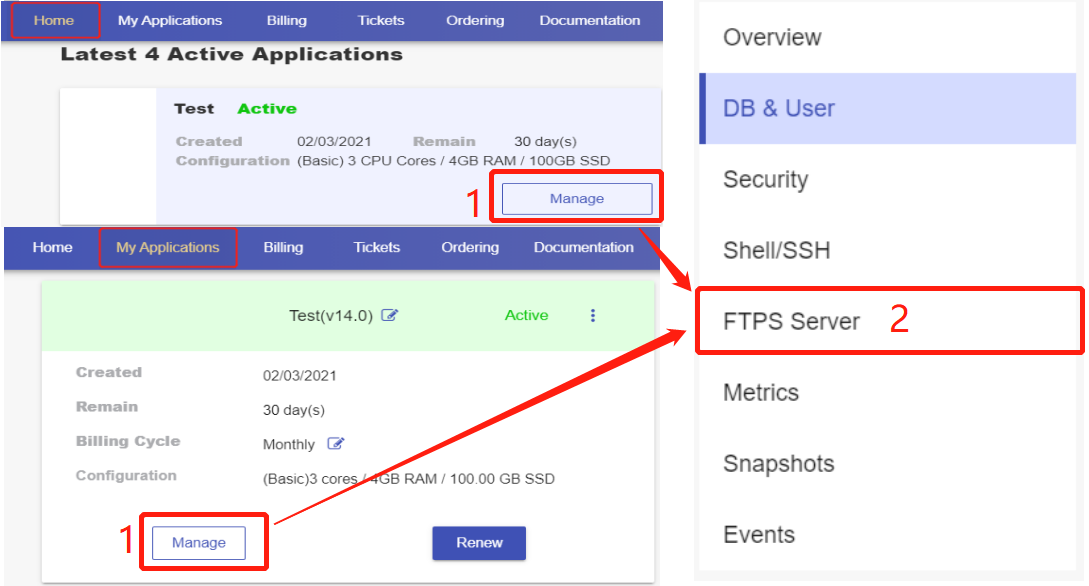The image size is (1089, 586).
Task: Click the edit icon beside Test(v14.0)
Action: (x=390, y=316)
